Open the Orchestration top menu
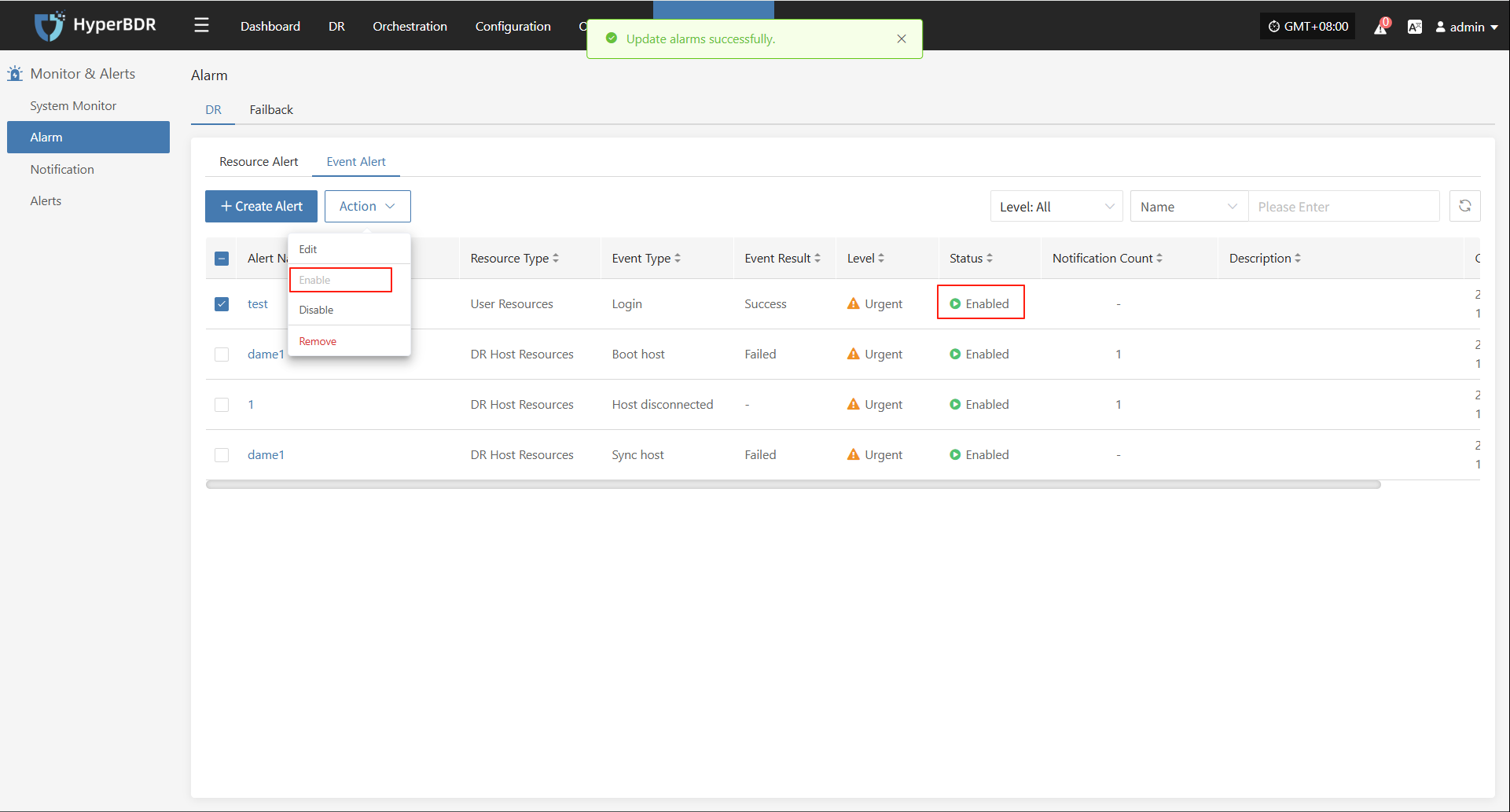The image size is (1510, 812). 410,26
